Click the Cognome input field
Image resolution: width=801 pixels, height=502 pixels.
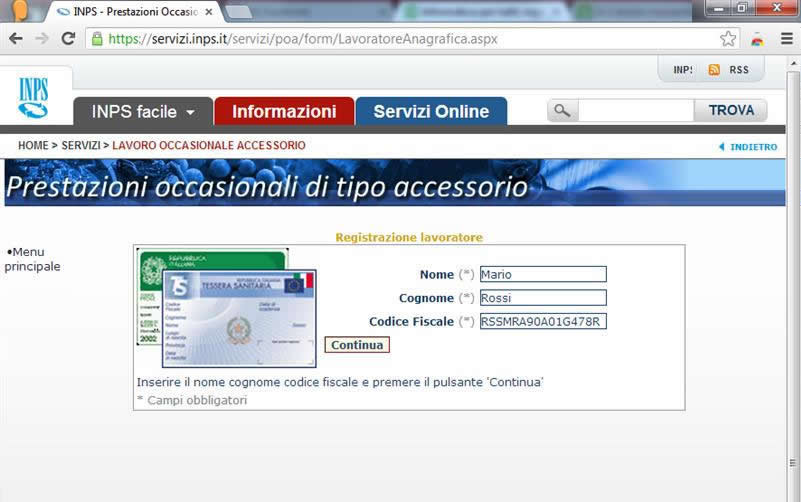(543, 298)
